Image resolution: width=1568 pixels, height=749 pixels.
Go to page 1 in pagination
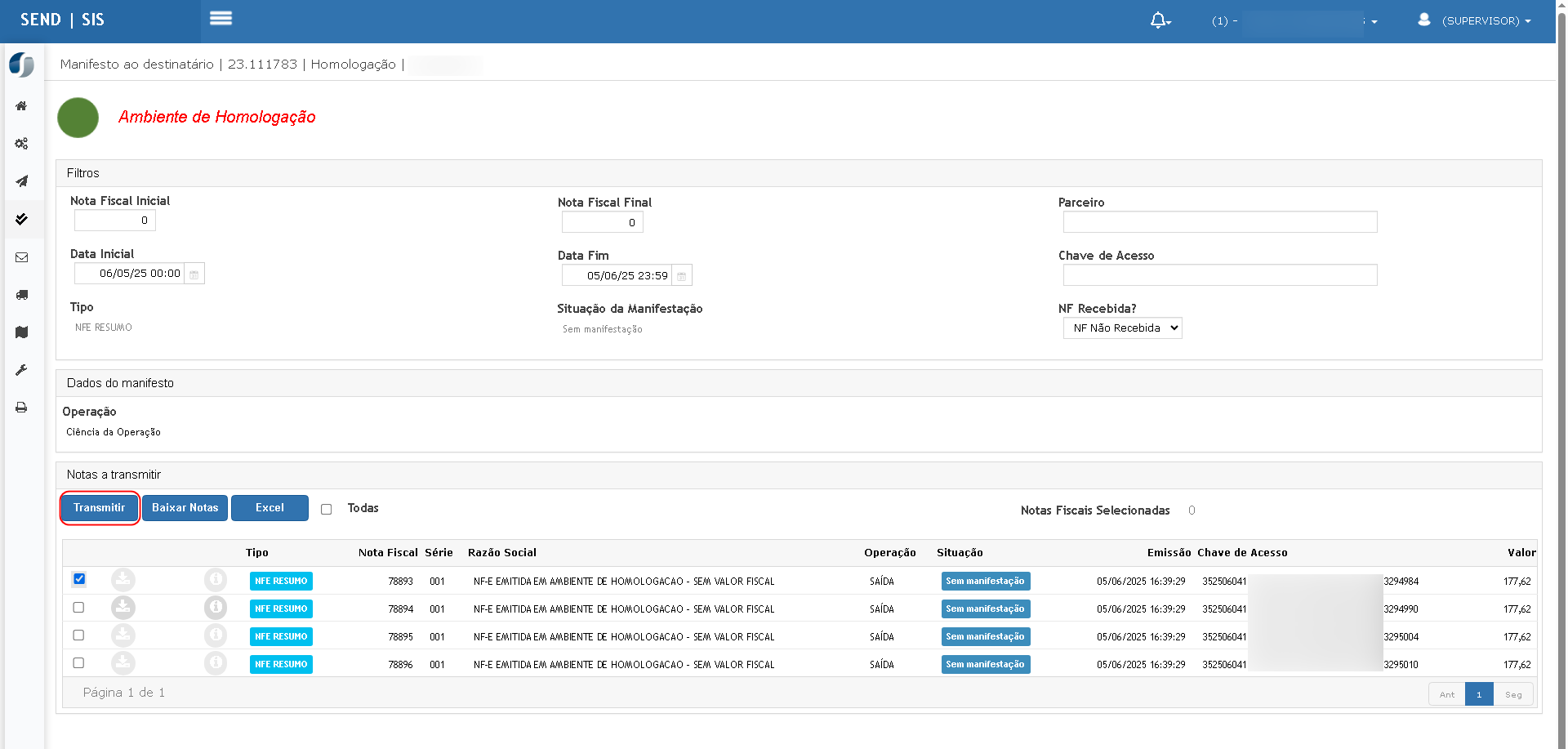click(1479, 694)
